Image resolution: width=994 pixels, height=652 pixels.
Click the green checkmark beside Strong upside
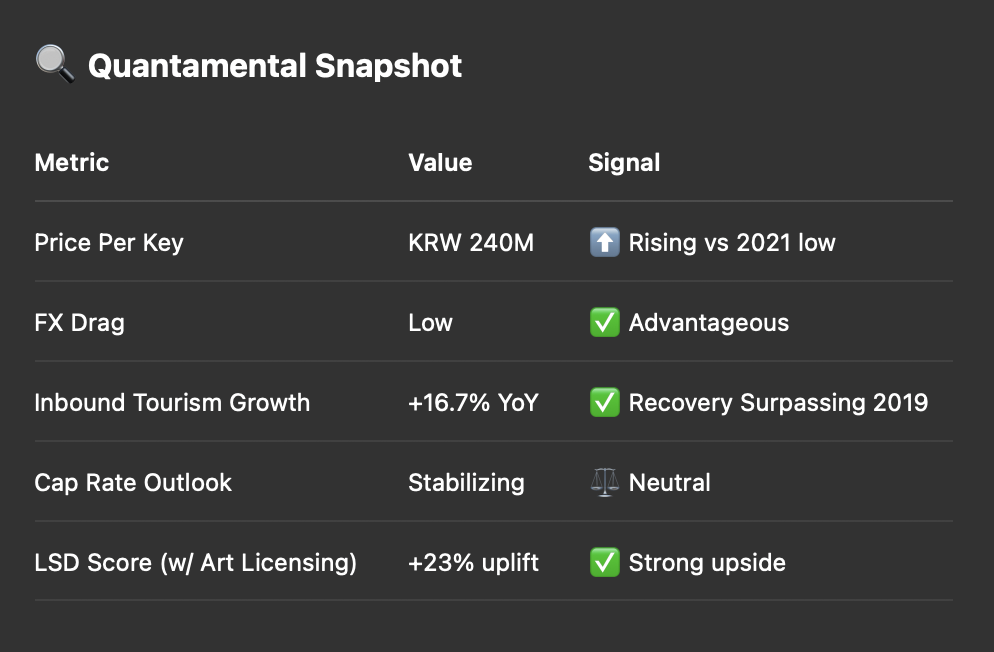pos(604,563)
